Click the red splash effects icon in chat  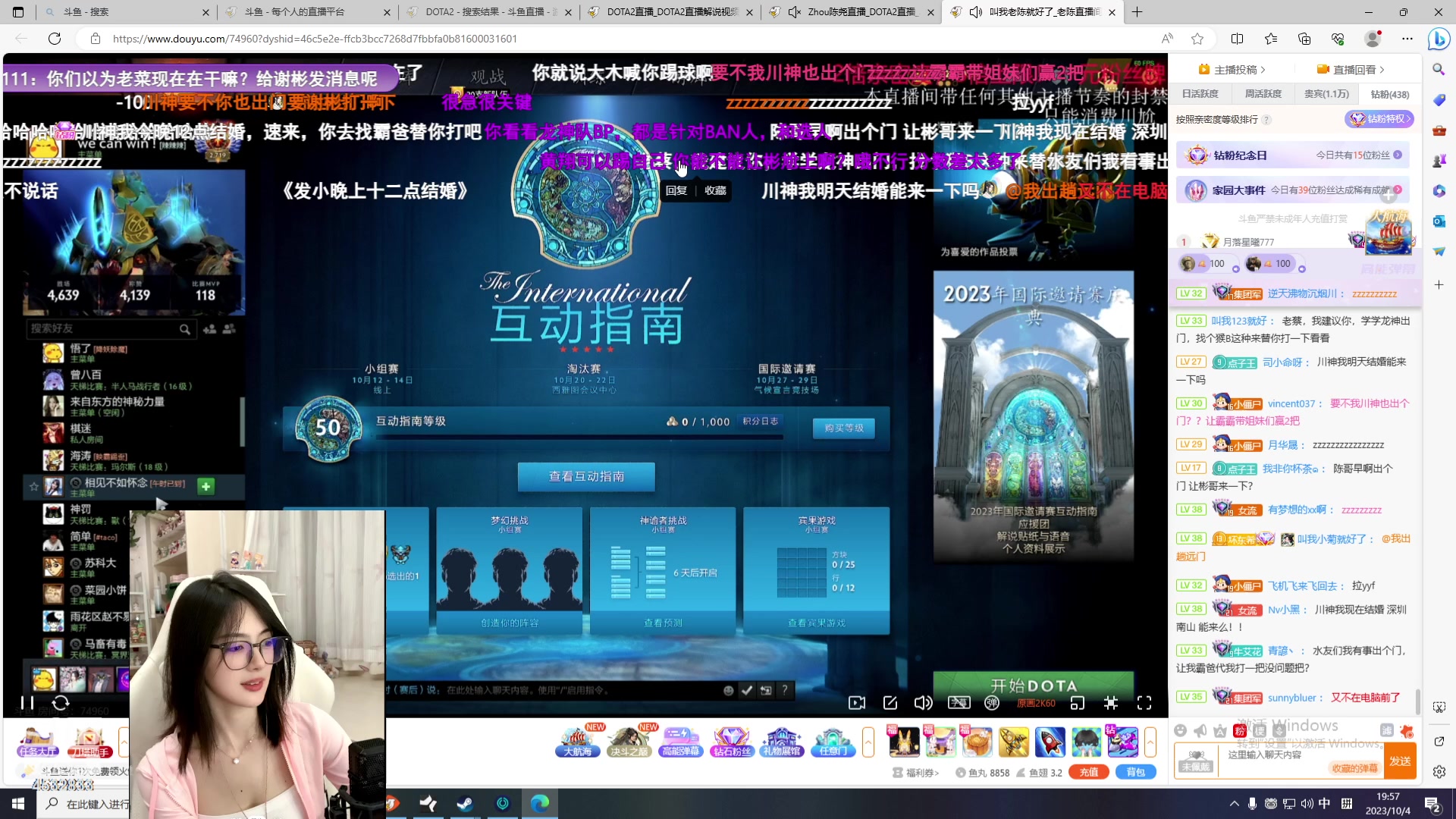[x=1407, y=730]
